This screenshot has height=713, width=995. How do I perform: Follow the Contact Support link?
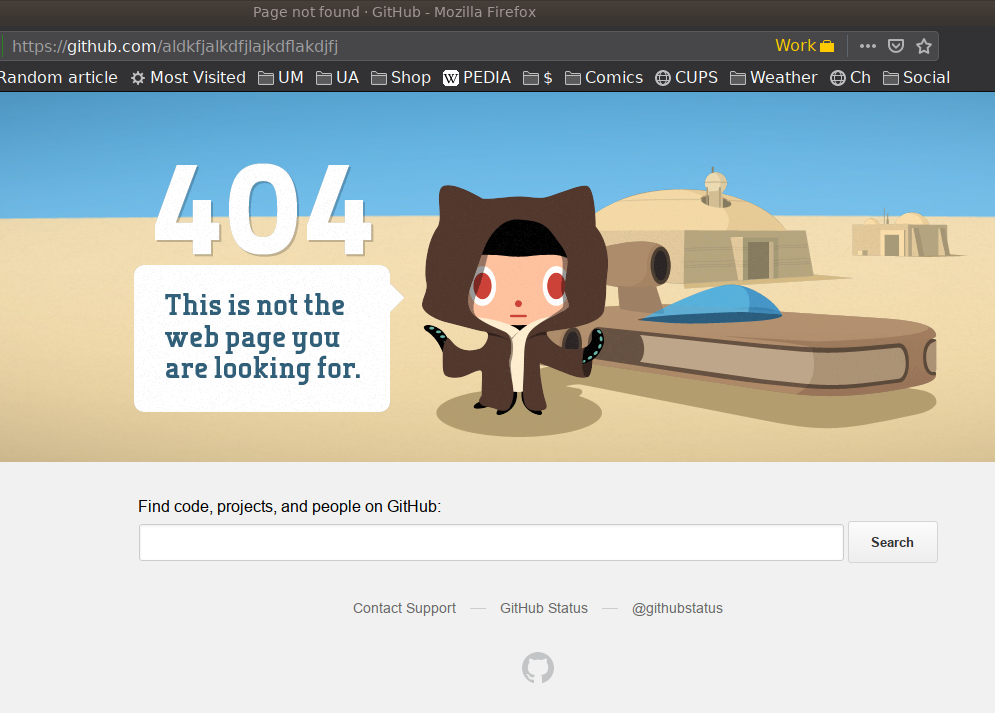[x=404, y=608]
